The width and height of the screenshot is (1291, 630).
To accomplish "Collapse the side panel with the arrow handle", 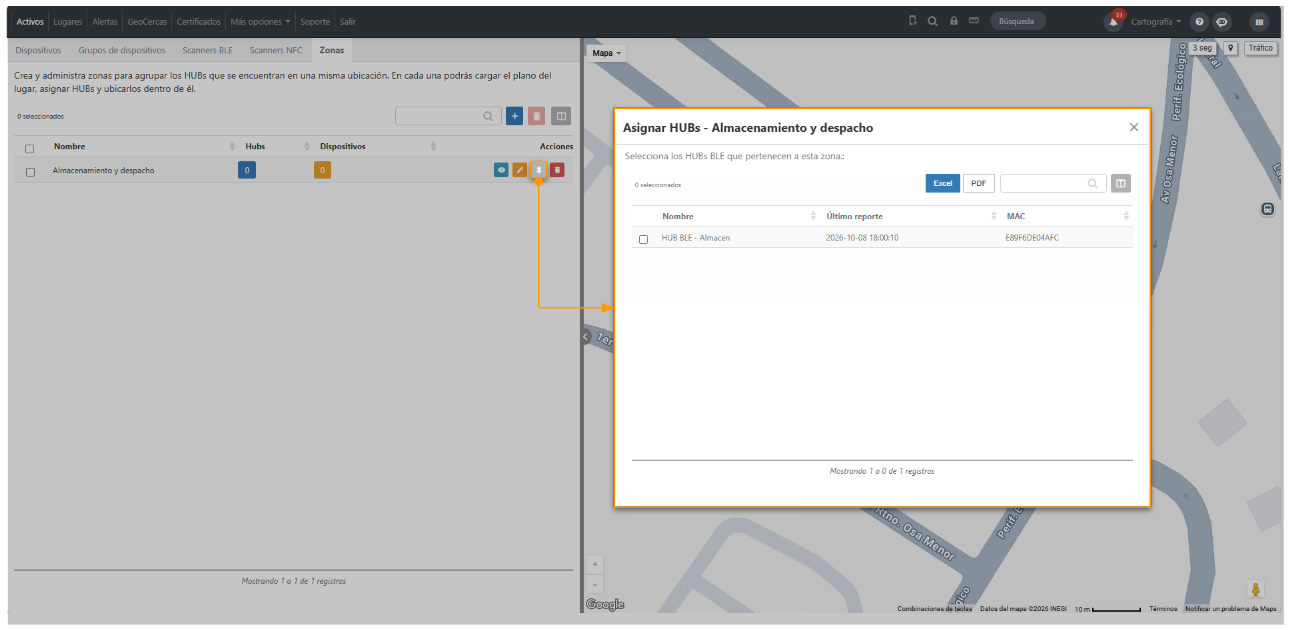I will coord(586,337).
